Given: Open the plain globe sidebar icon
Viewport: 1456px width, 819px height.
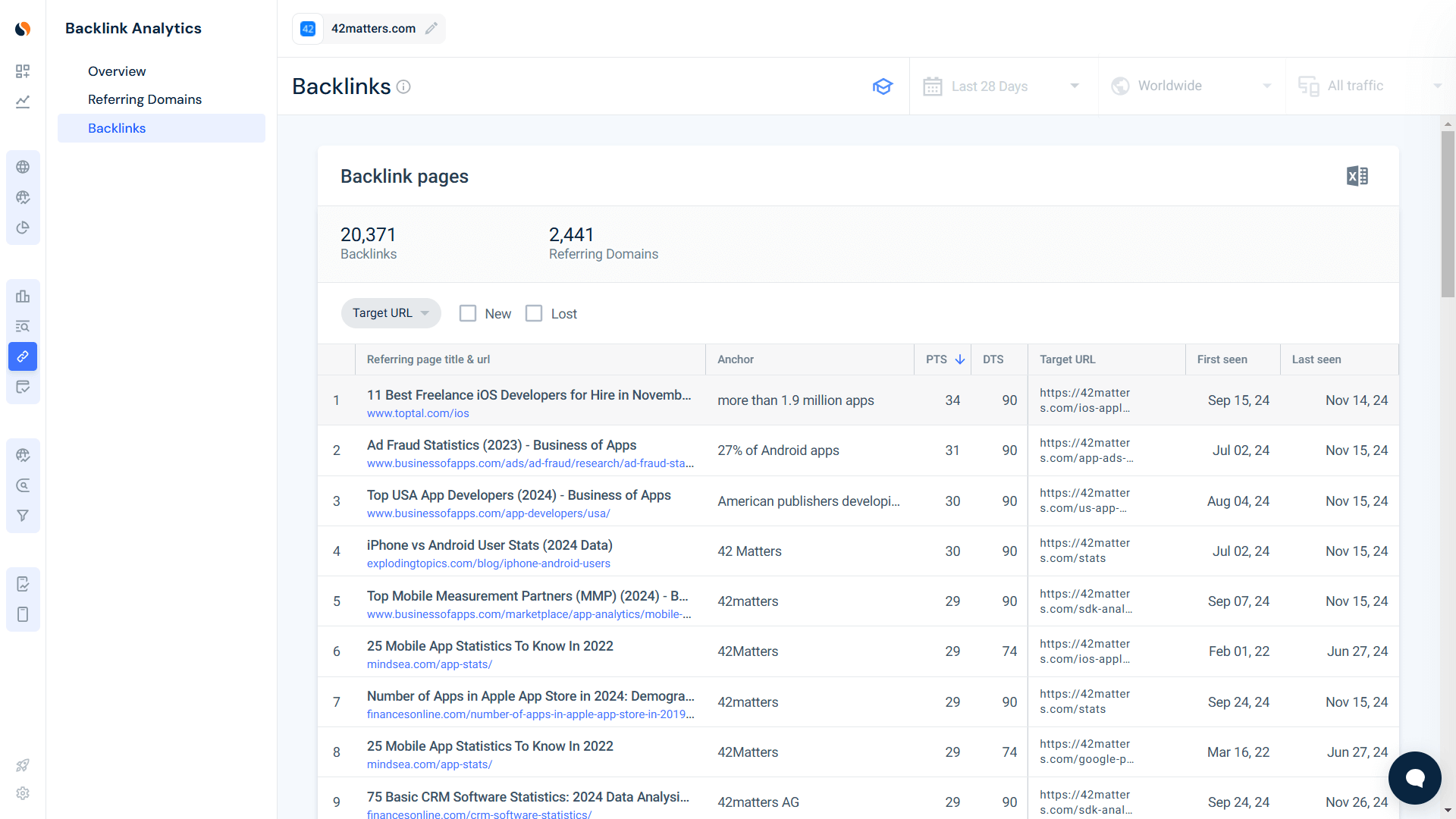Looking at the screenshot, I should point(23,167).
